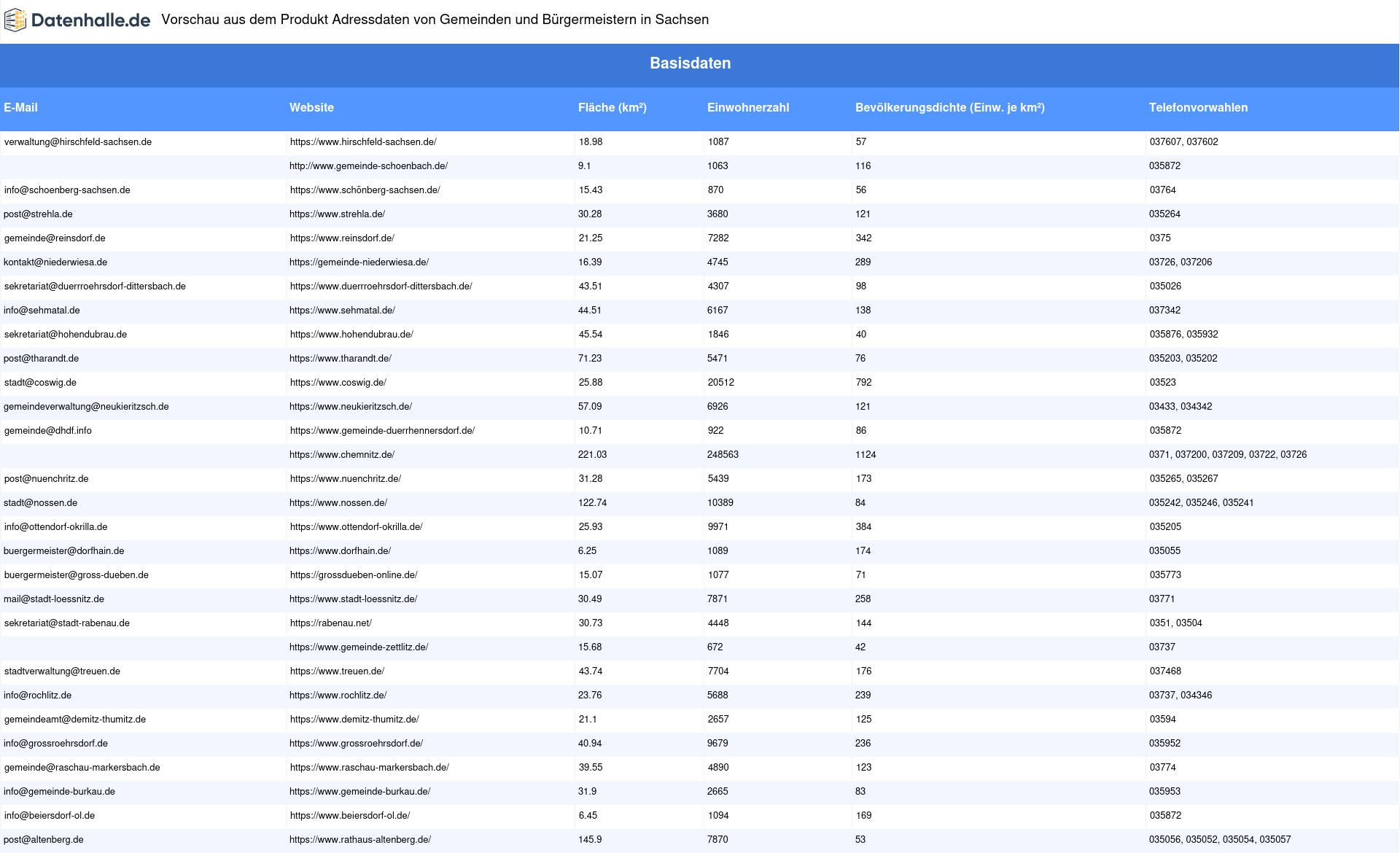Click dialing codes 0371, 037200, 037209, 03722, 03726
This screenshot has width=1400, height=853.
1228,455
